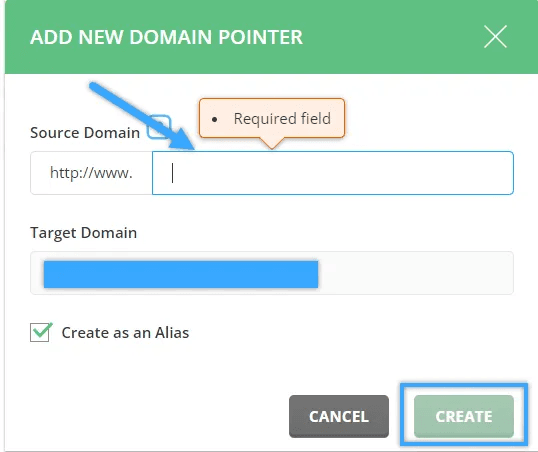Viewport: 538px width, 452px height.
Task: Click the blank area right of target domain value
Action: (415, 273)
